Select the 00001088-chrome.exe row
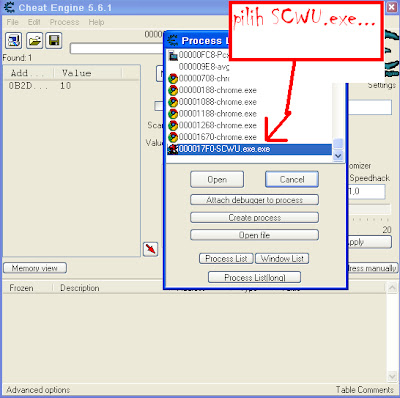The height and width of the screenshot is (398, 400). point(249,102)
